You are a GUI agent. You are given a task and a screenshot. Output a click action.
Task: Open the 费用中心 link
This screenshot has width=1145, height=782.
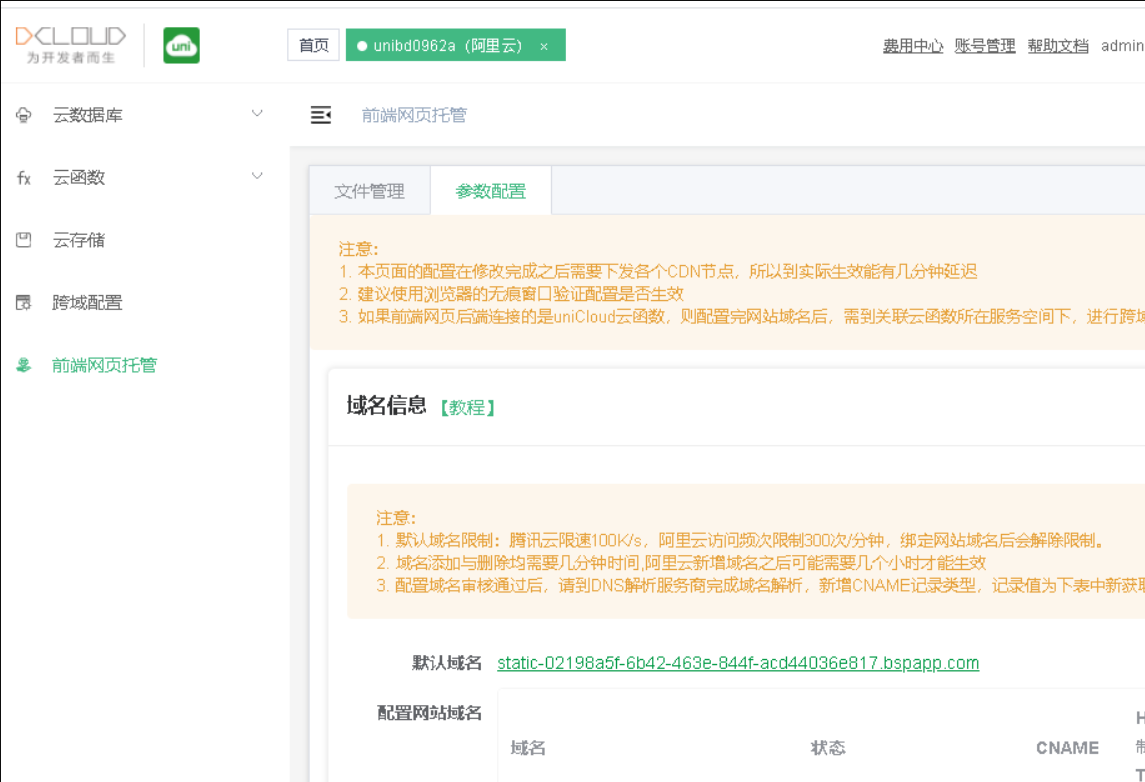[x=910, y=46]
